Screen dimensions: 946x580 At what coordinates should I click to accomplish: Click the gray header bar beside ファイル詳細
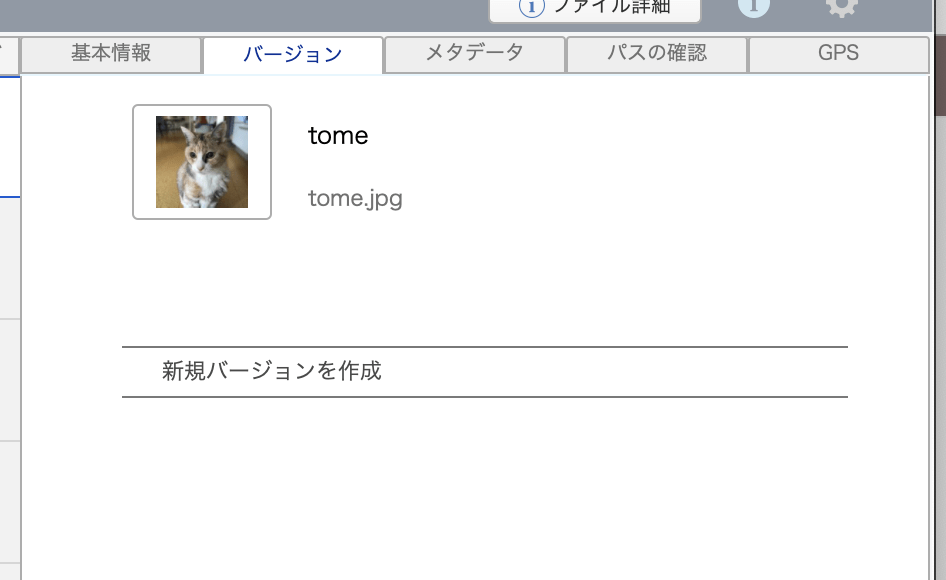(x=241, y=15)
